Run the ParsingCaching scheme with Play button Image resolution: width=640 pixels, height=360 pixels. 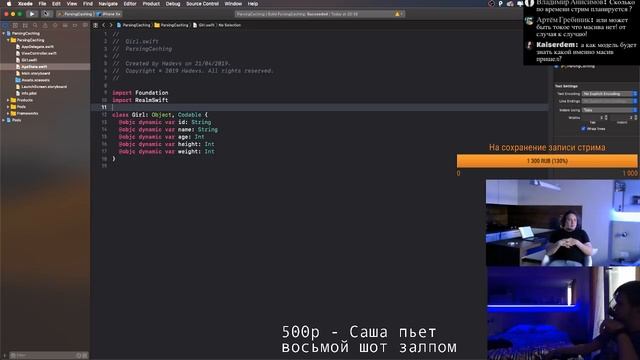[x=32, y=14]
